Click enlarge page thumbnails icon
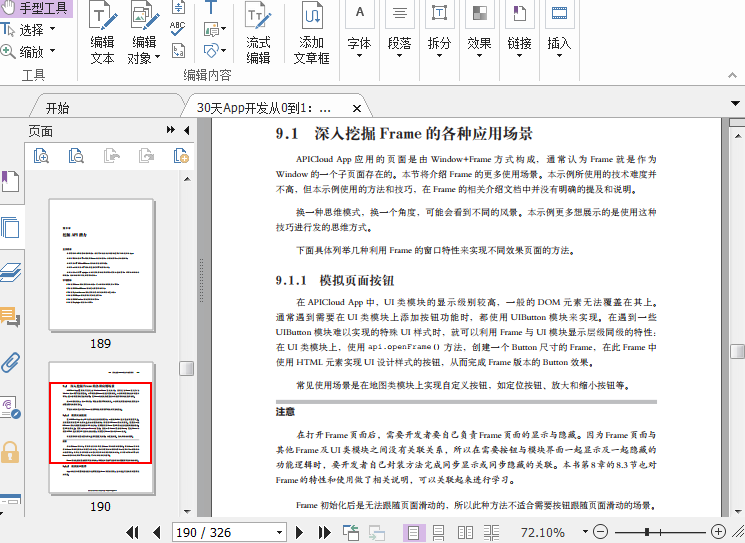This screenshot has width=745, height=543. click(x=41, y=155)
